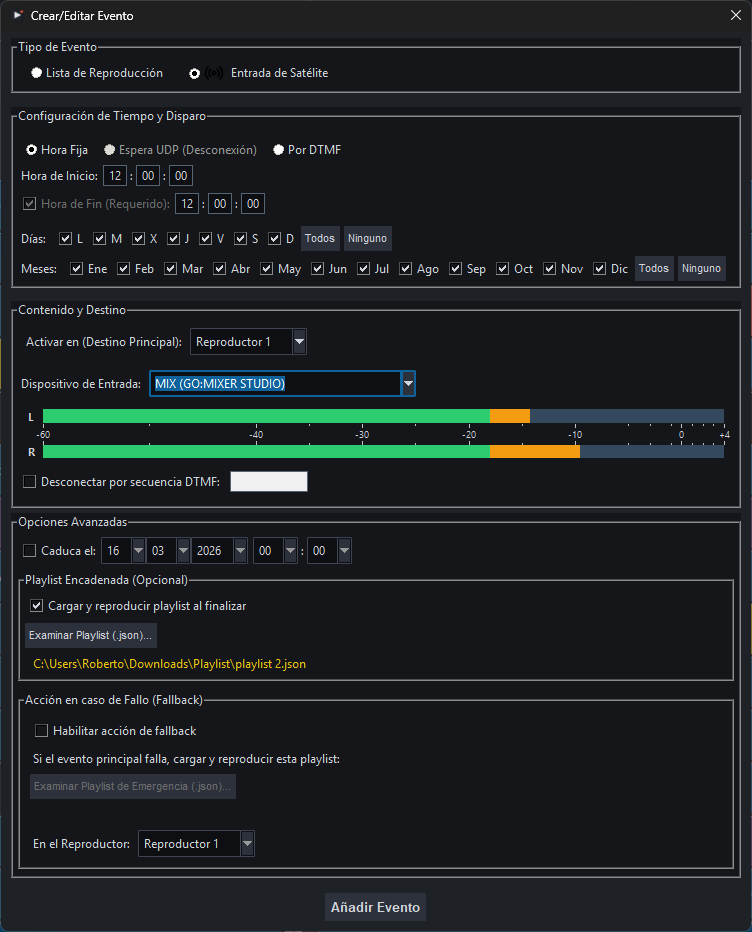This screenshot has width=752, height=932.
Task: Toggle the May month checkbox
Action: pos(266,269)
